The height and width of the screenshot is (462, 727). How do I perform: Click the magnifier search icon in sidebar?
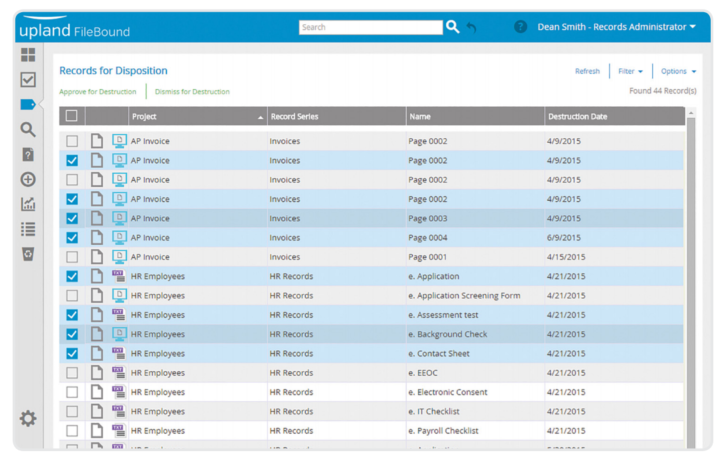tap(28, 129)
